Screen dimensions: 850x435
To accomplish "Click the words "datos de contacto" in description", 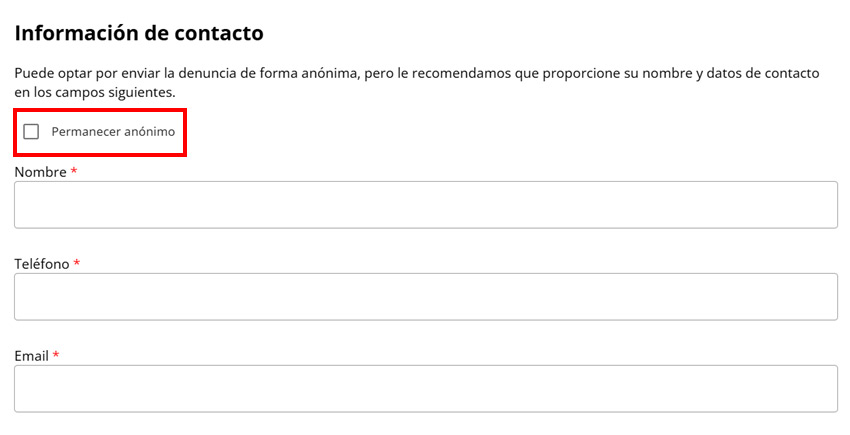I will click(x=762, y=73).
